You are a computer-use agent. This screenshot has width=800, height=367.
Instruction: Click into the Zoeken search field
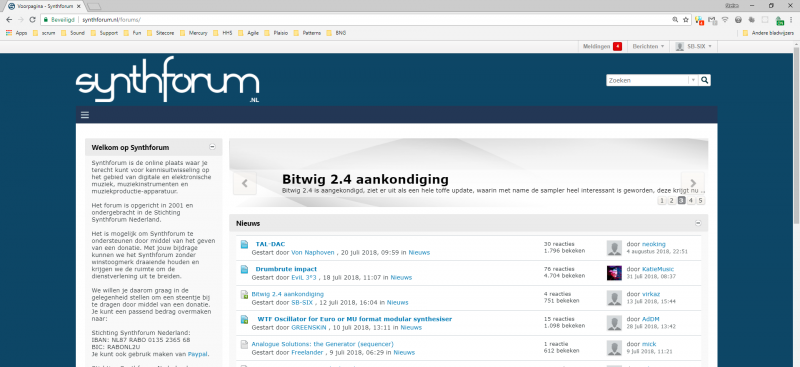(647, 80)
